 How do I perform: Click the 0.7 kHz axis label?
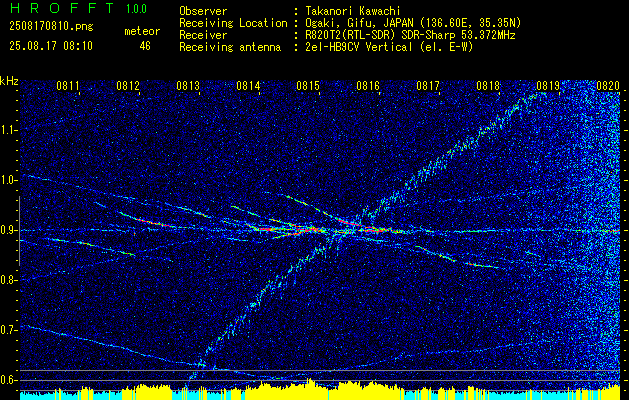pyautogui.click(x=8, y=330)
